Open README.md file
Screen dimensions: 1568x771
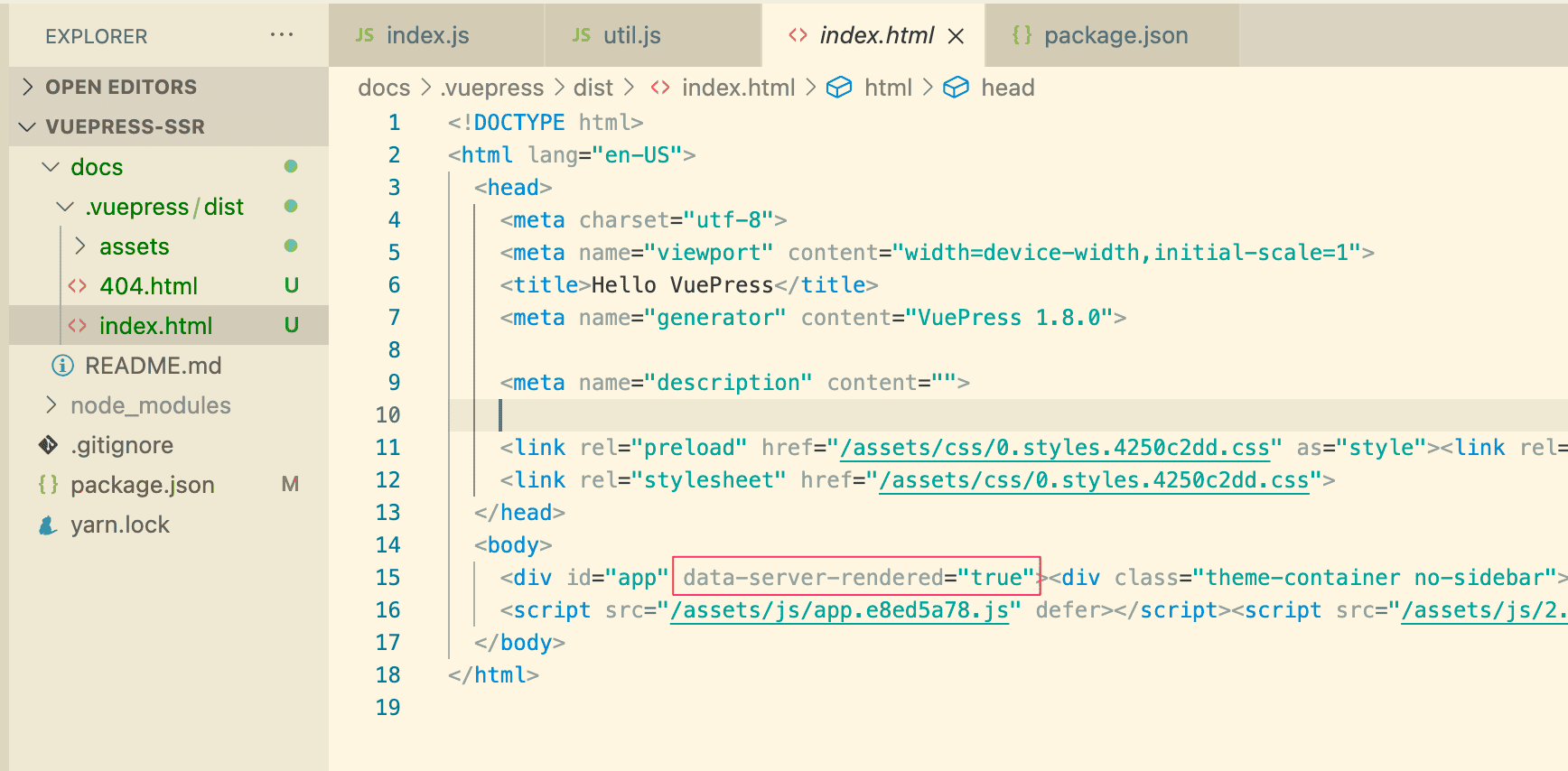(153, 366)
